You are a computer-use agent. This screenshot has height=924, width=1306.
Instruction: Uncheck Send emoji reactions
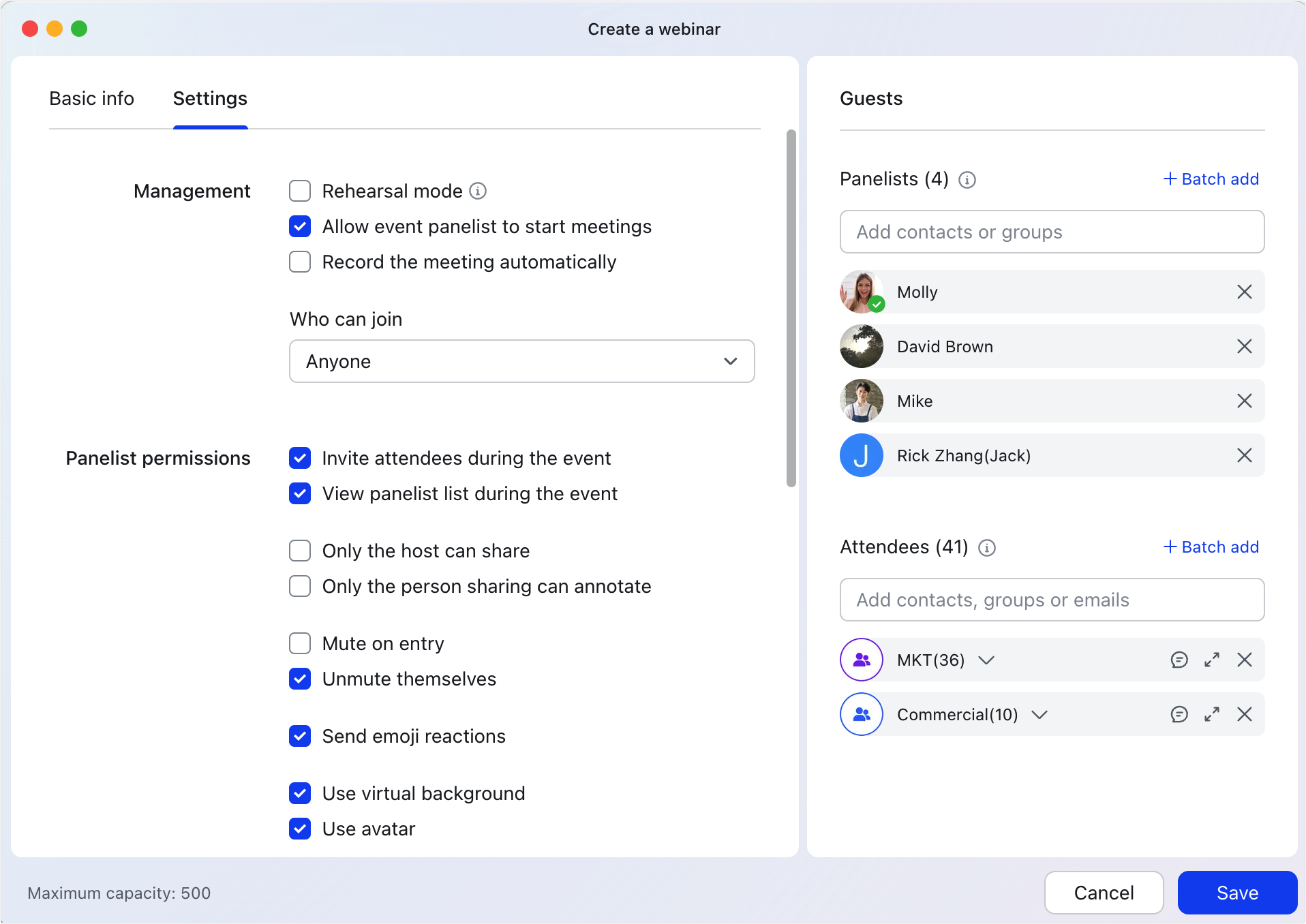[300, 736]
